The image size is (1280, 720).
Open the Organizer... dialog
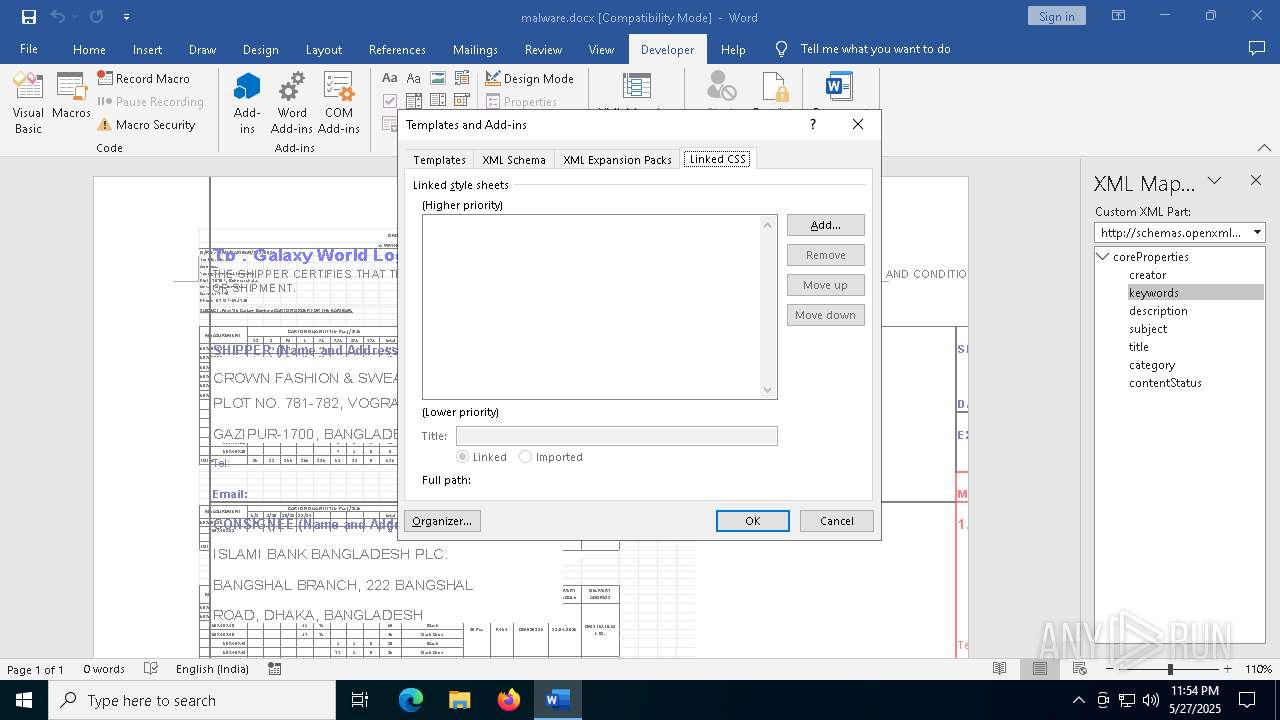[442, 521]
